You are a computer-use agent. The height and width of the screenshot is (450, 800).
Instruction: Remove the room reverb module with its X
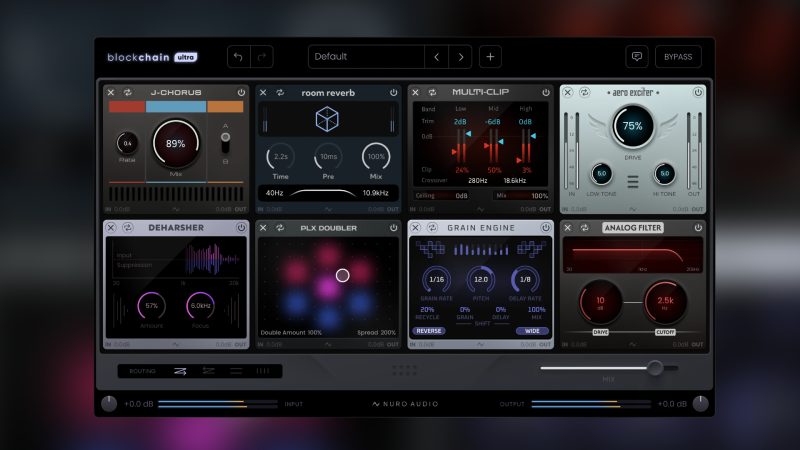[263, 92]
